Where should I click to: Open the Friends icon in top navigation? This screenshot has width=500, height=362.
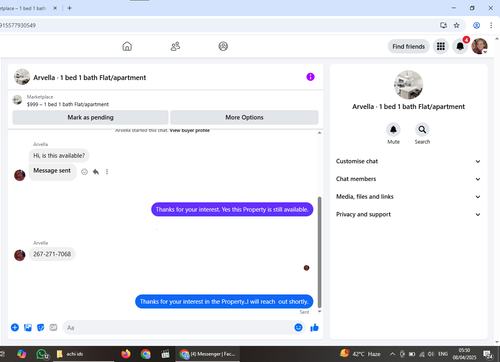pyautogui.click(x=175, y=46)
